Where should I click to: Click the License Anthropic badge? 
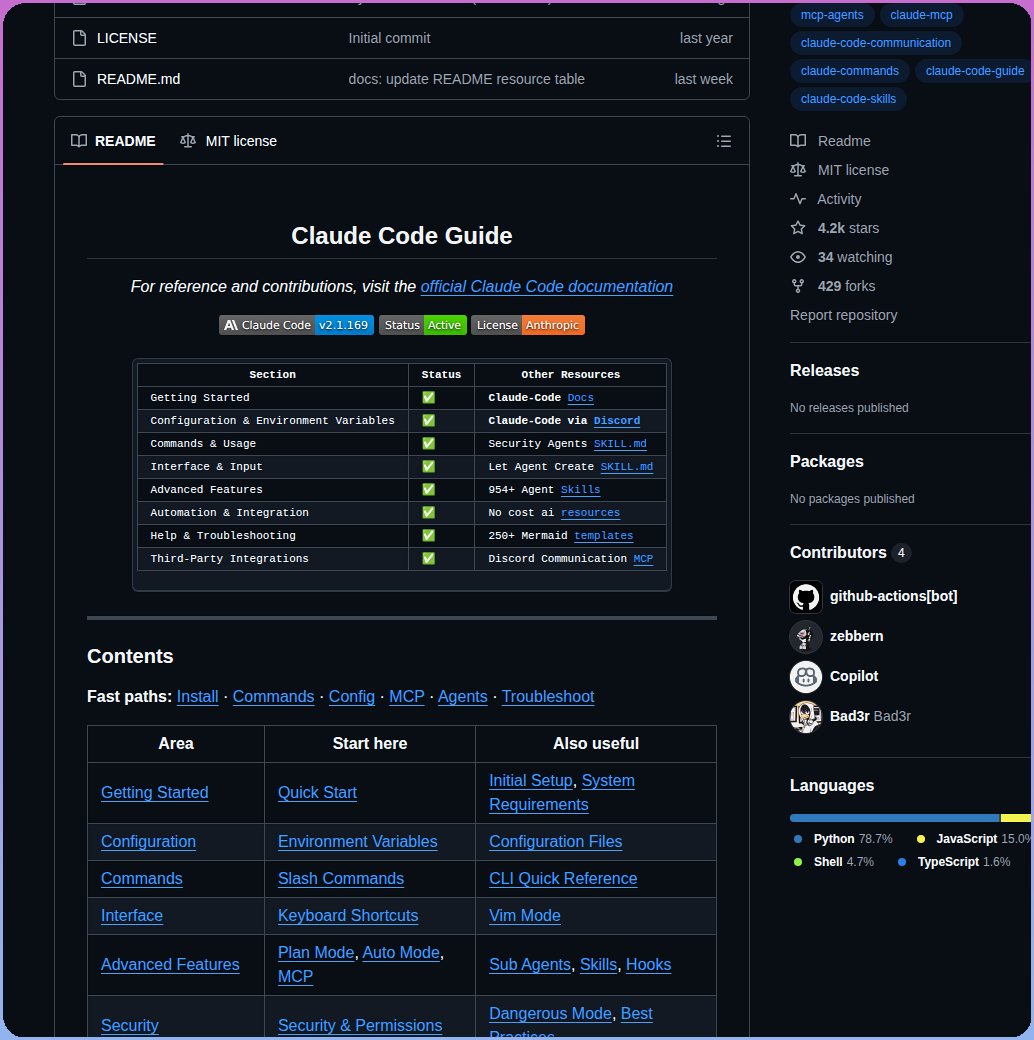(528, 325)
